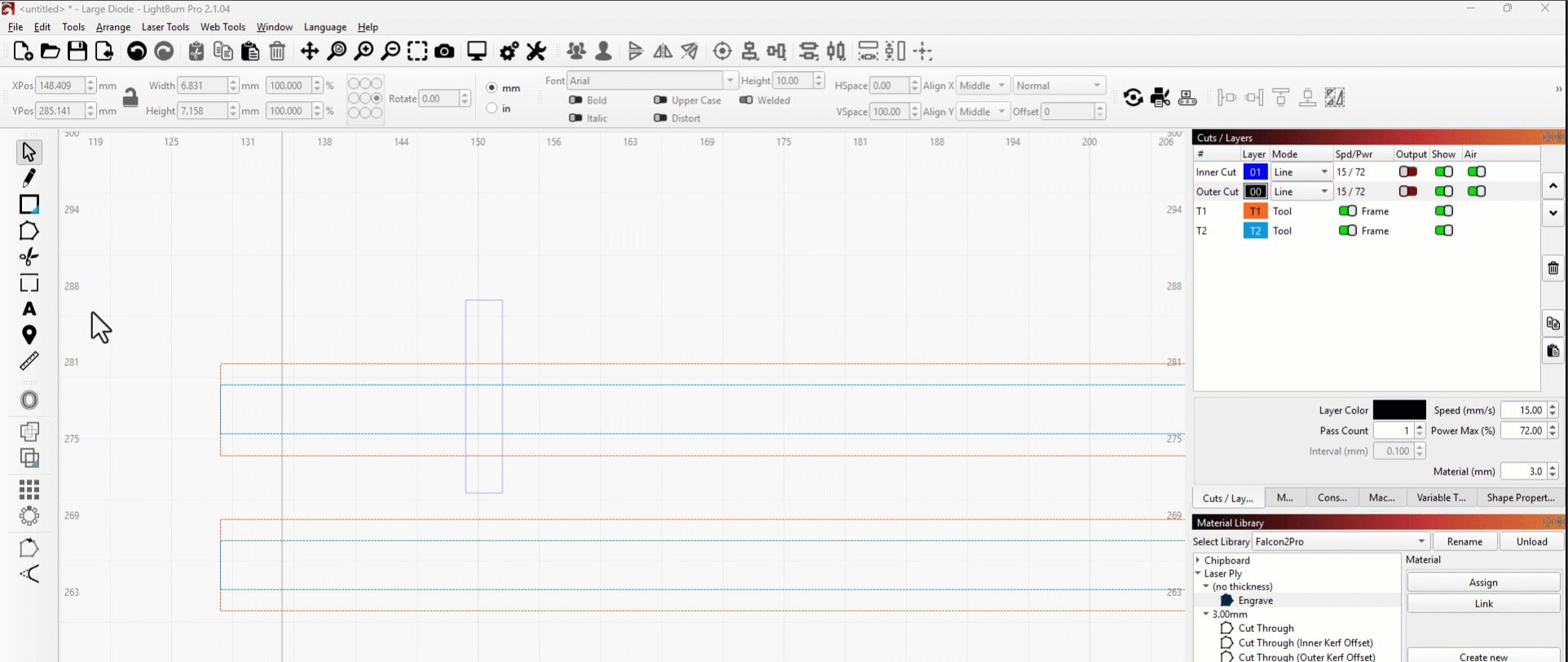
Task: Click the Zoom Out magnifier icon
Action: (x=390, y=51)
